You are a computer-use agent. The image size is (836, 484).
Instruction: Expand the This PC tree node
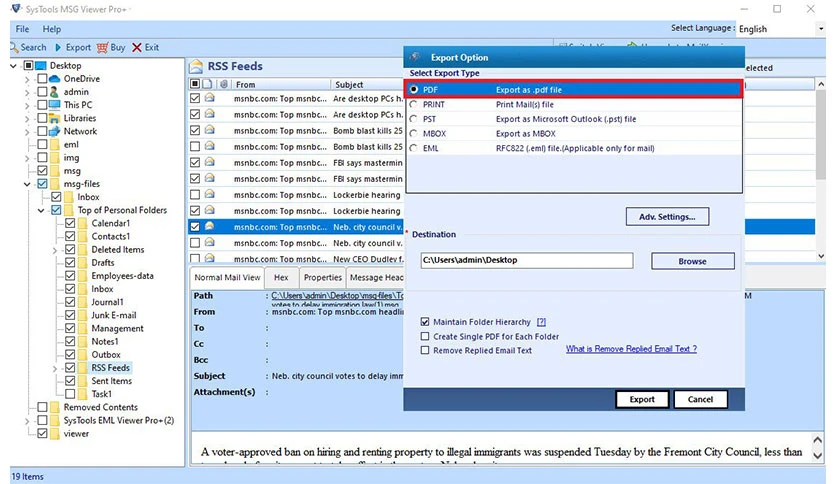[27, 105]
